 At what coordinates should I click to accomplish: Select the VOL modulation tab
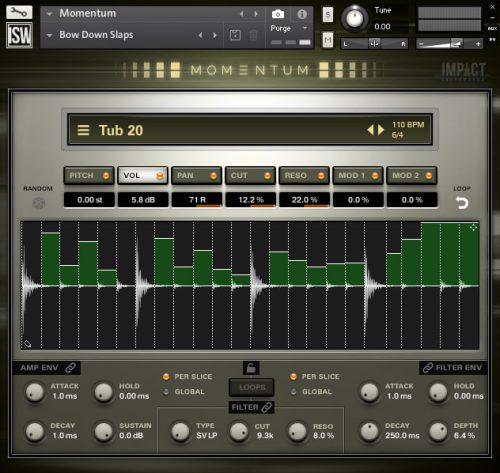(x=143, y=176)
